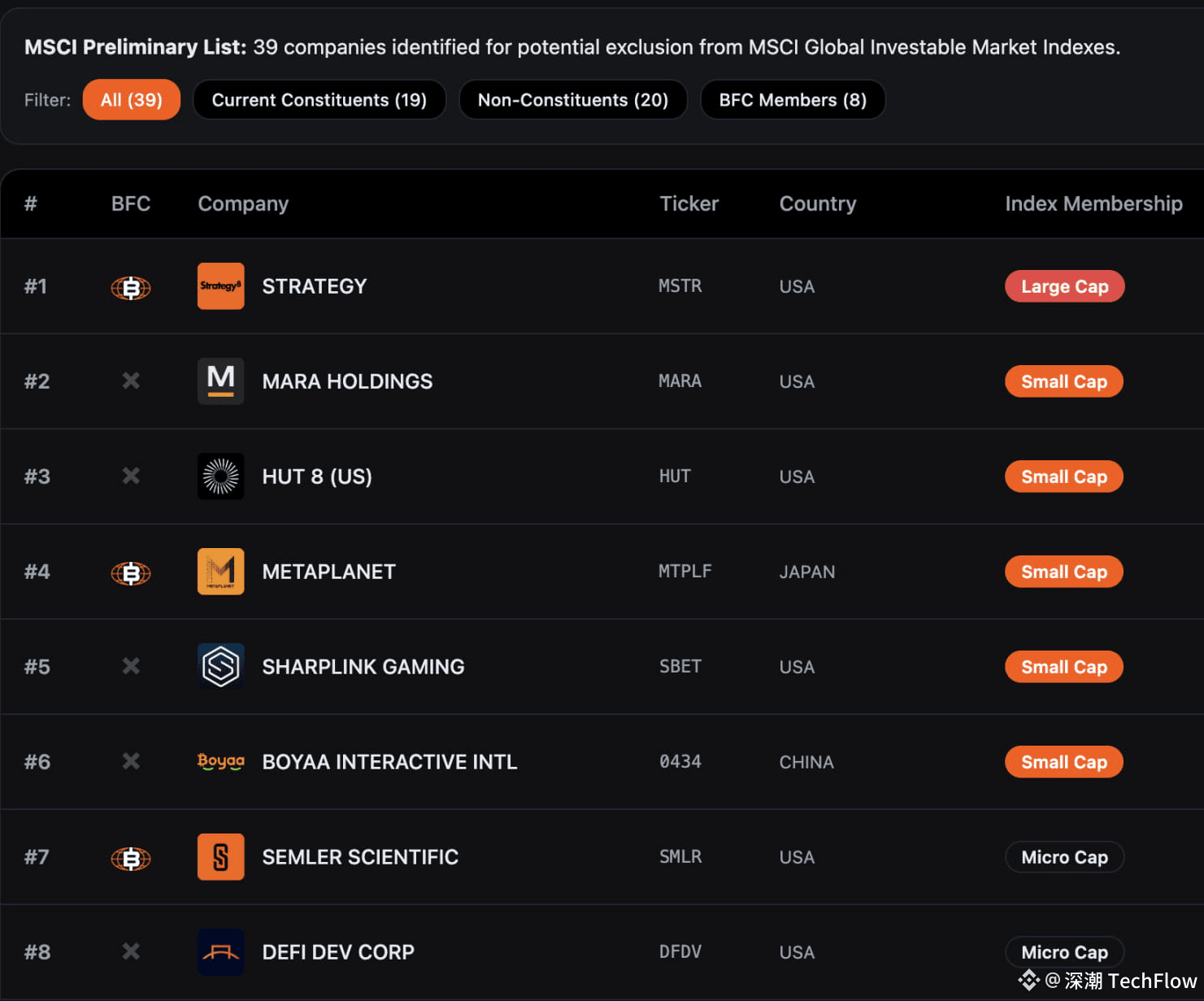The height and width of the screenshot is (1001, 1204).
Task: Click the Micro Cap badge for Semler Scientific
Action: 1064,857
